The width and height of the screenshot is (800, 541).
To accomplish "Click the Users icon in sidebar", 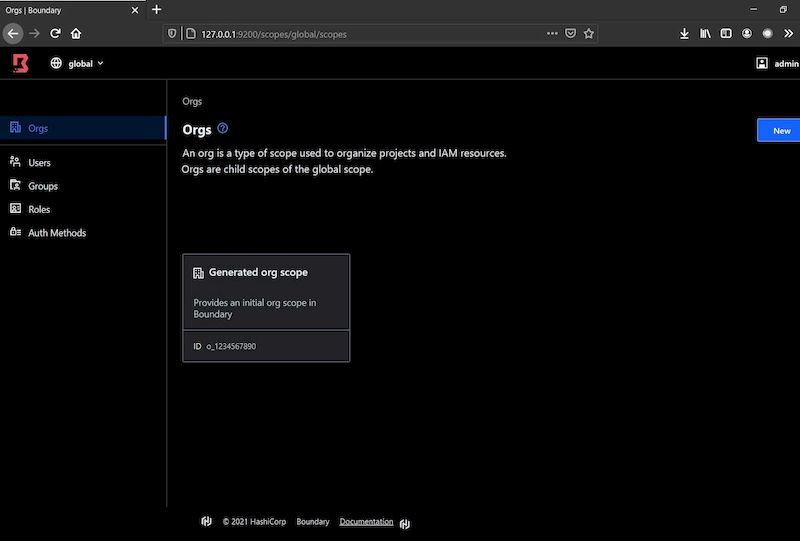I will tap(15, 162).
